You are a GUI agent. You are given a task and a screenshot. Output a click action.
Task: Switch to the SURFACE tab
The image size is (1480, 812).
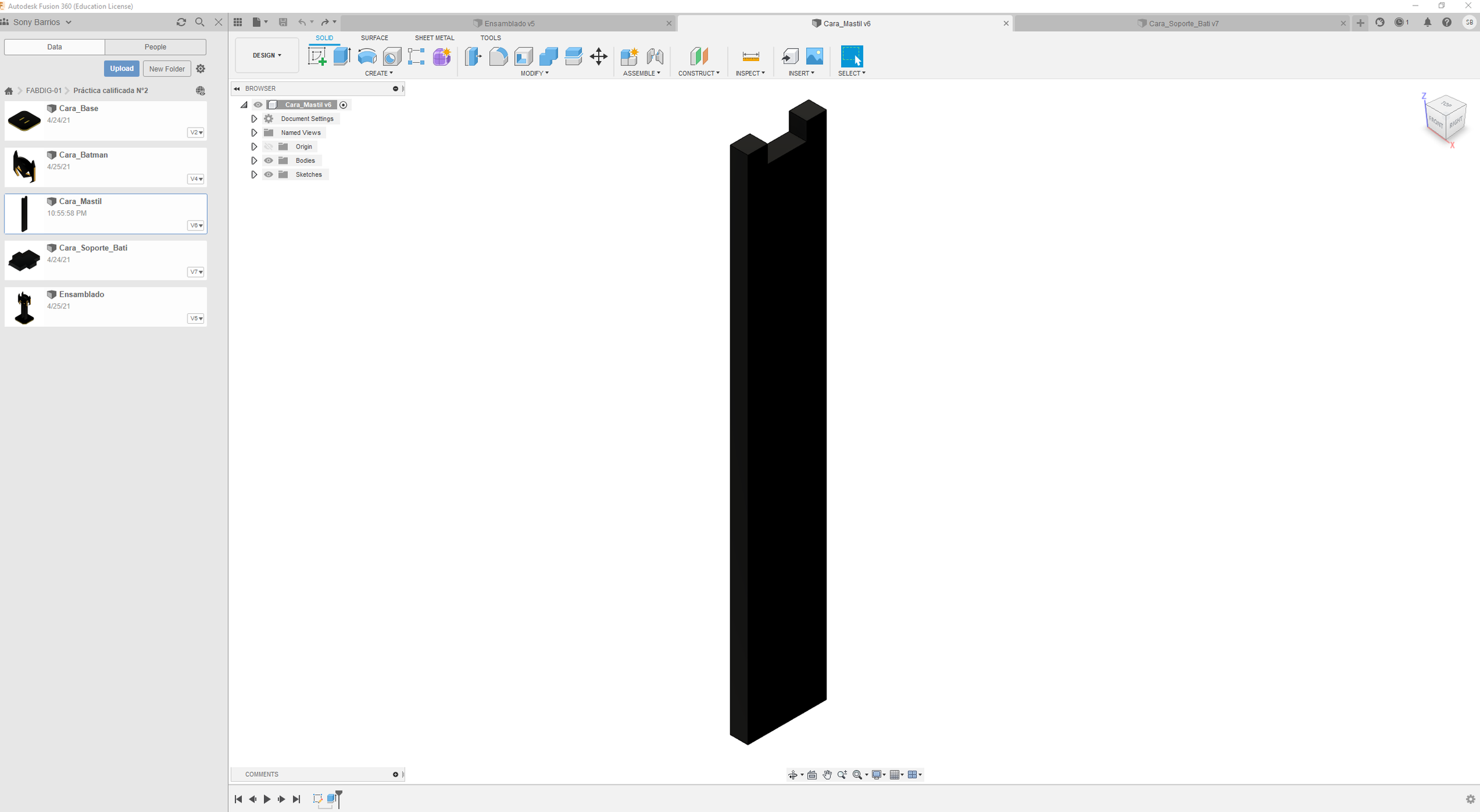[374, 38]
